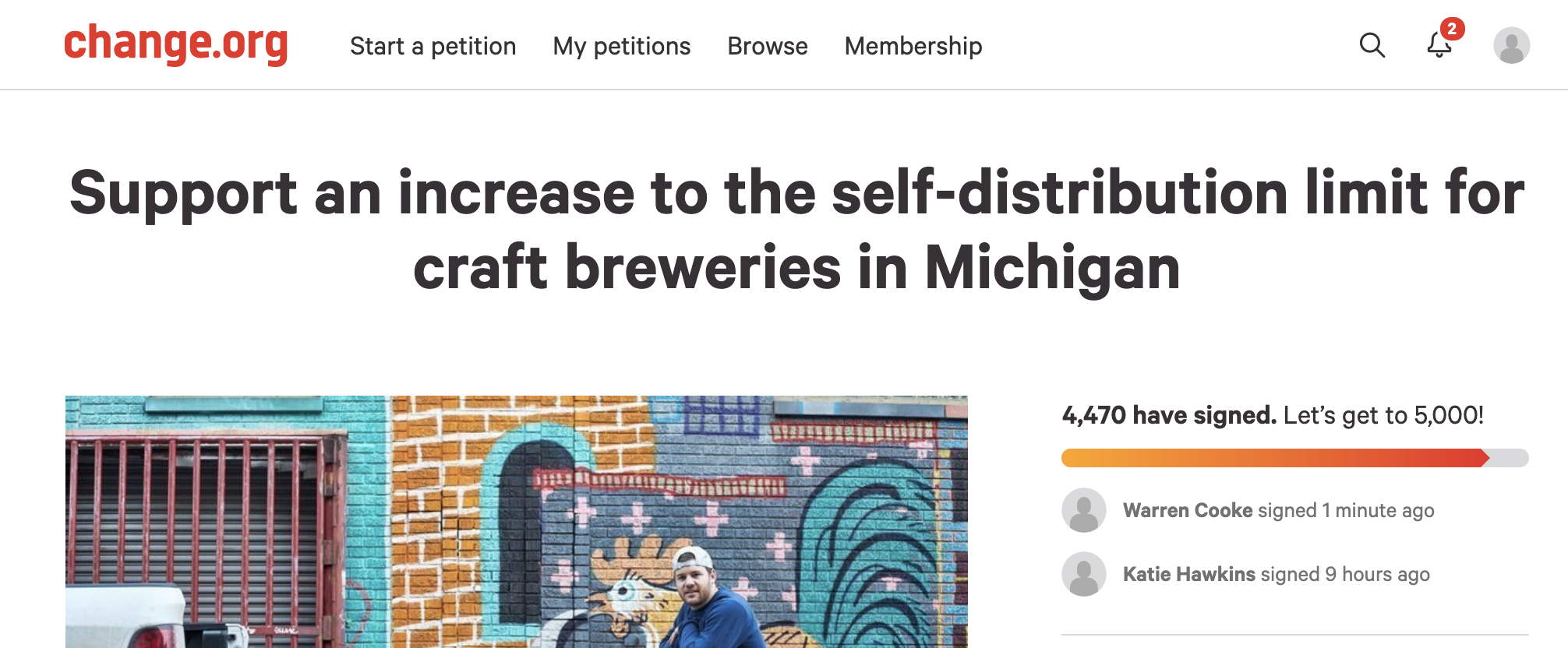1568x648 pixels.
Task: Click Katie Hawkins' avatar icon
Action: [1084, 574]
